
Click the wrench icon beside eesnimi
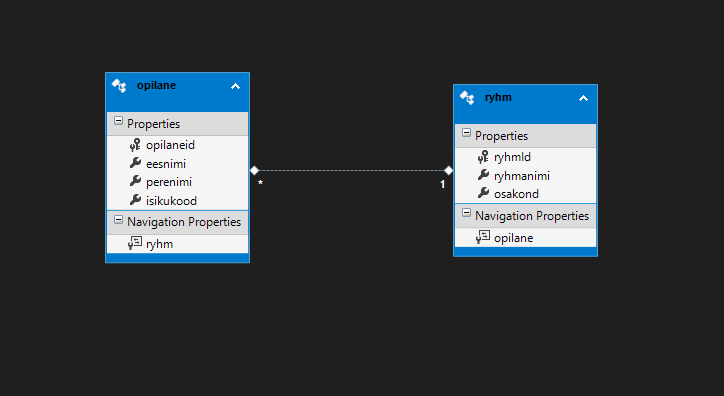coord(135,163)
